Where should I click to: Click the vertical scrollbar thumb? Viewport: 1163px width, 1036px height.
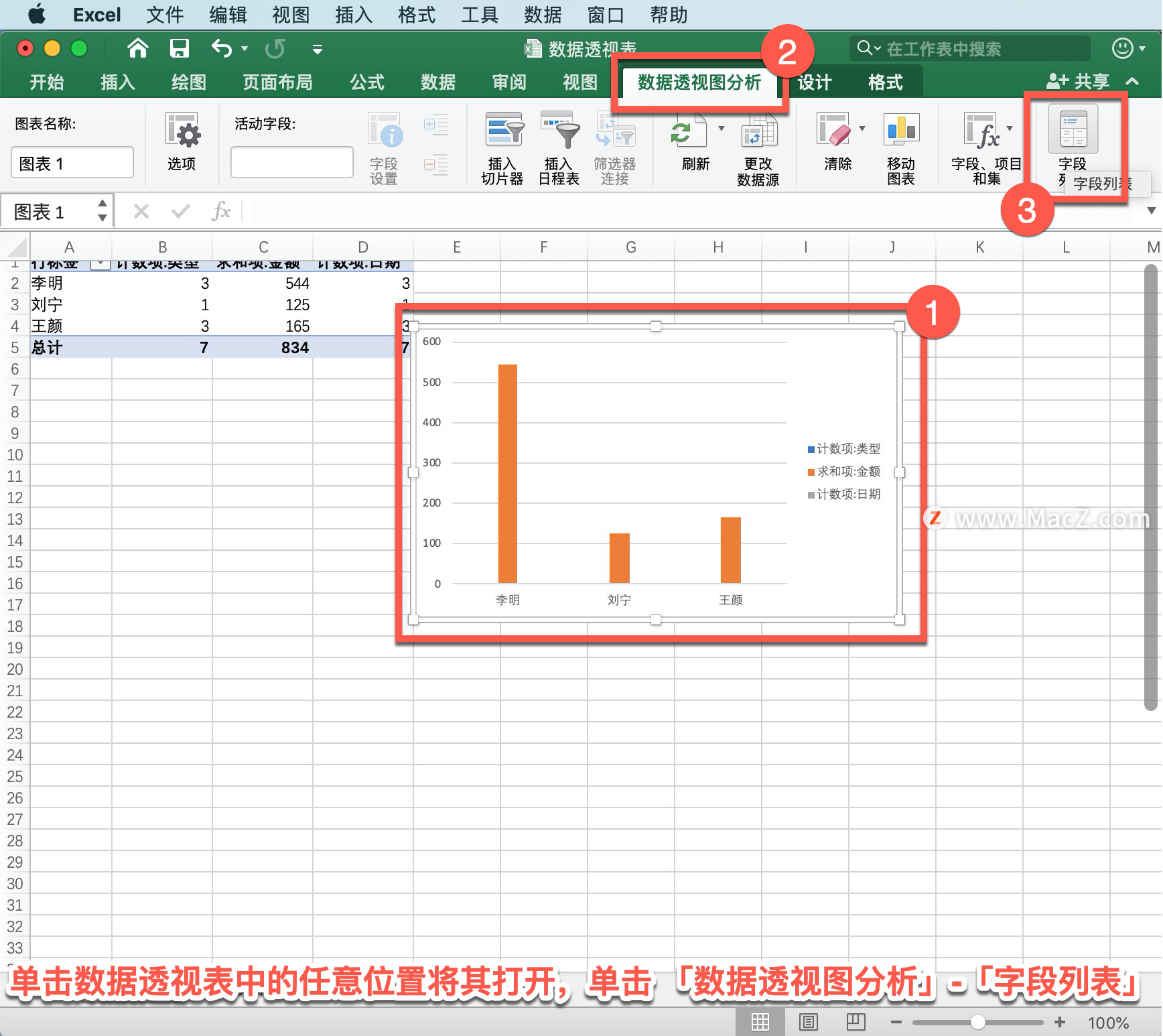(x=1151, y=487)
